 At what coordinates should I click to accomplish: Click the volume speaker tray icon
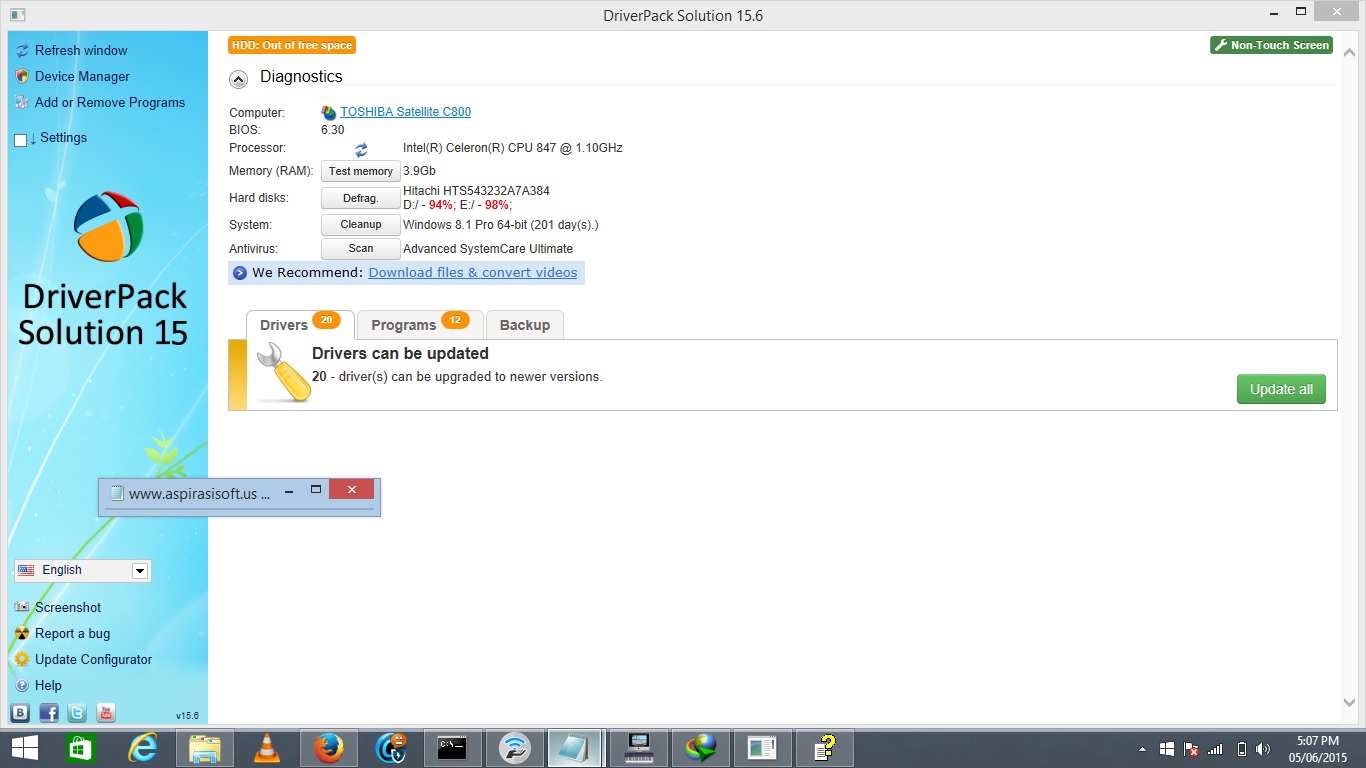pos(1263,749)
